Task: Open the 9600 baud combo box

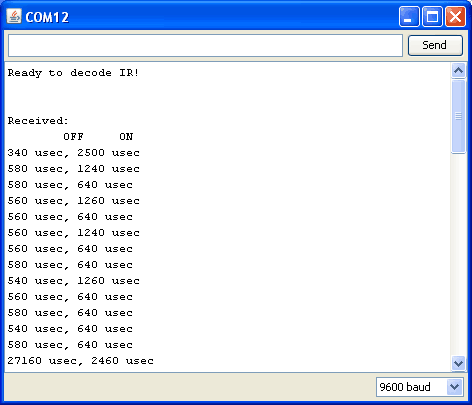Action: 420,387
